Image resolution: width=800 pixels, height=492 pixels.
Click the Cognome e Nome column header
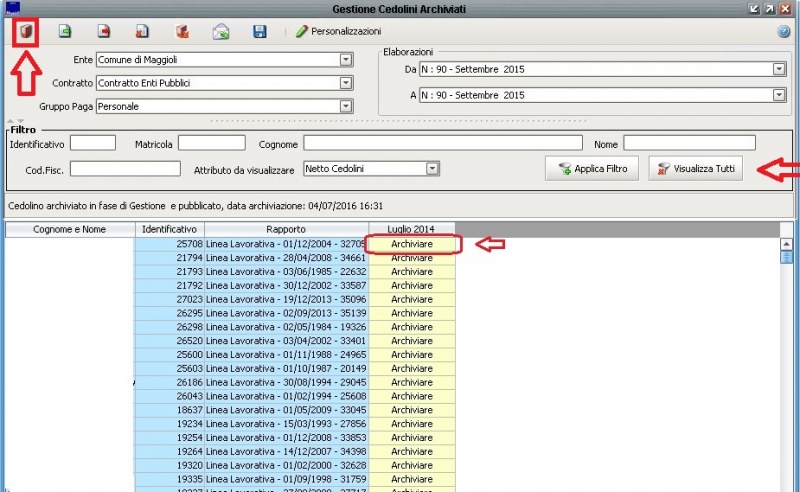point(70,230)
